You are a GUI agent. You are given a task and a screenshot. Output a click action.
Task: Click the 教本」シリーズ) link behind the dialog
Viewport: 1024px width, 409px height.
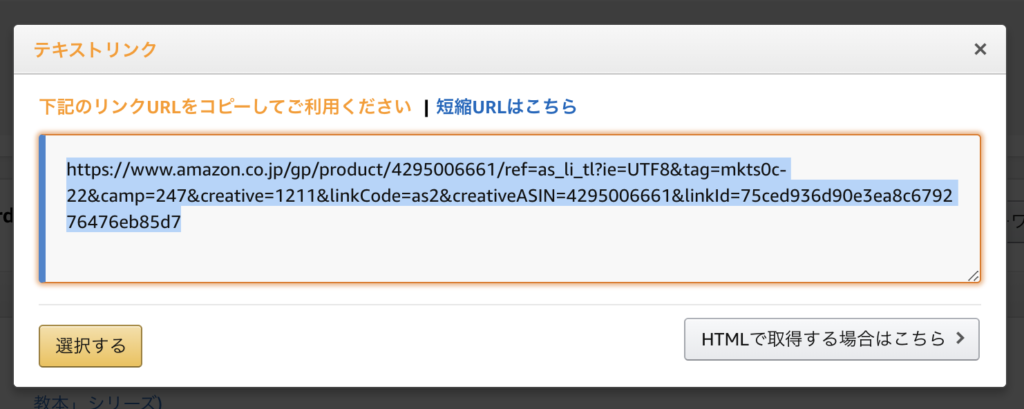click(x=98, y=401)
